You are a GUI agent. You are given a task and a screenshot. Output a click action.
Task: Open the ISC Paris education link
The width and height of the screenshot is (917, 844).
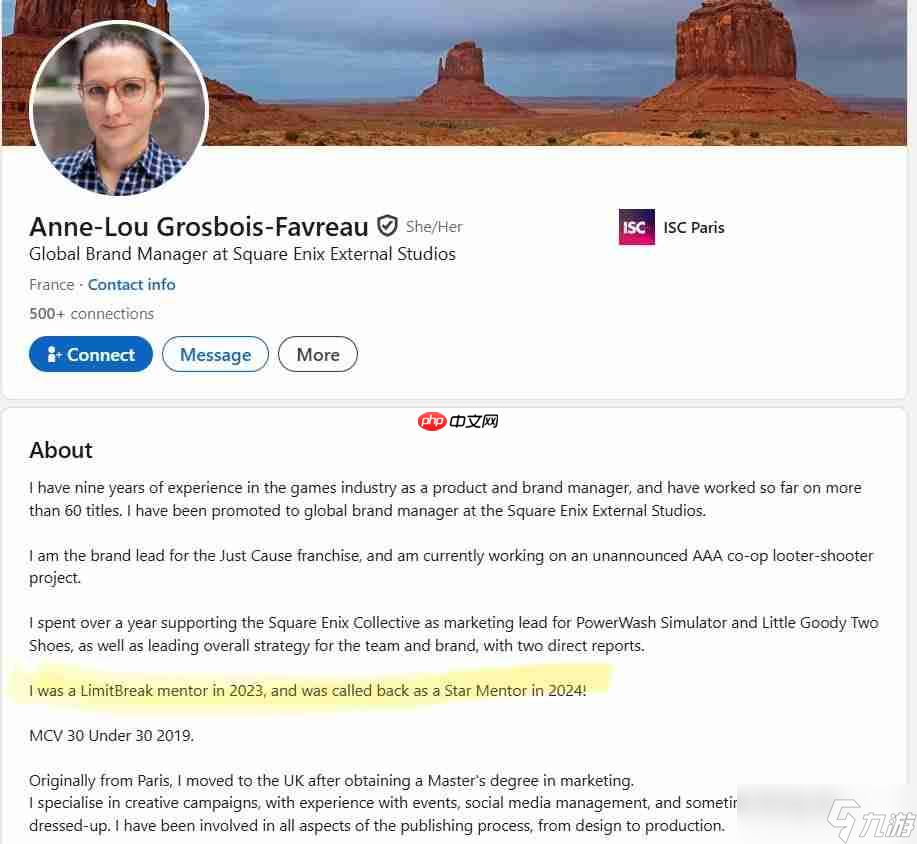[694, 228]
